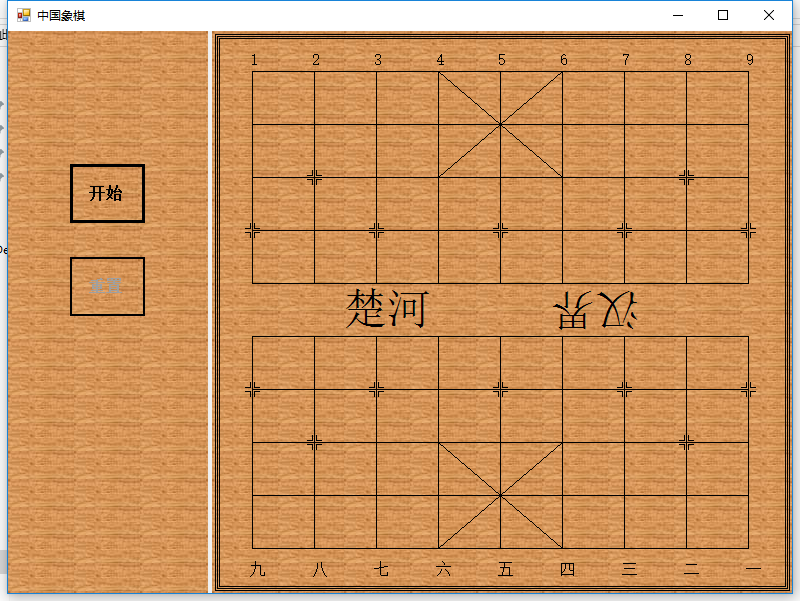This screenshot has width=800, height=601.
Task: Click column number 5 label at top
Action: [x=502, y=60]
